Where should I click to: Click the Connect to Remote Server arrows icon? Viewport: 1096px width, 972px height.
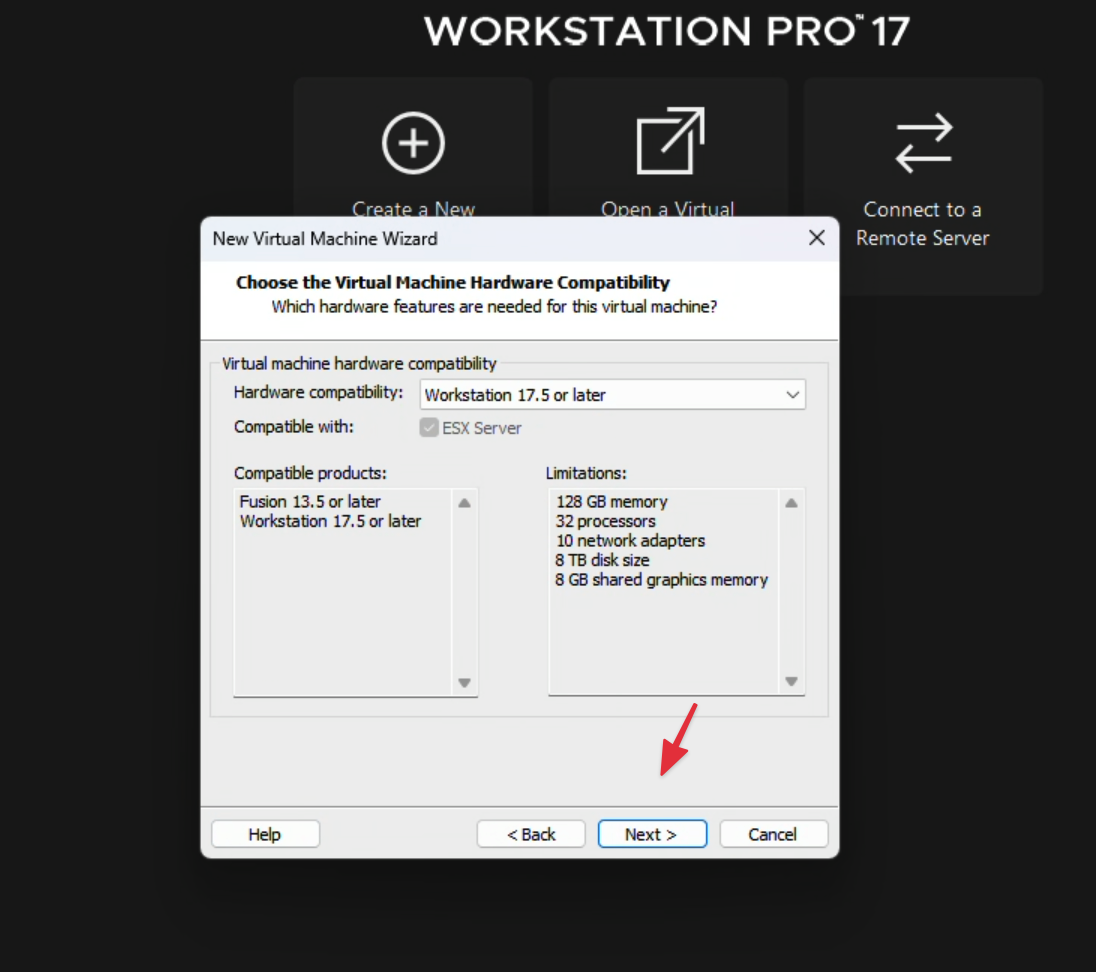point(923,143)
